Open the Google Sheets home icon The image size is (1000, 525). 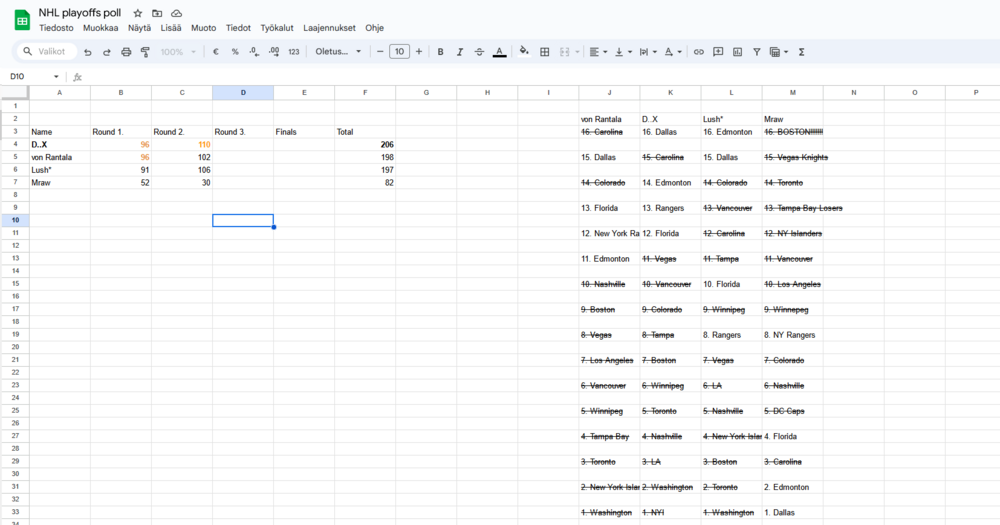tap(22, 20)
